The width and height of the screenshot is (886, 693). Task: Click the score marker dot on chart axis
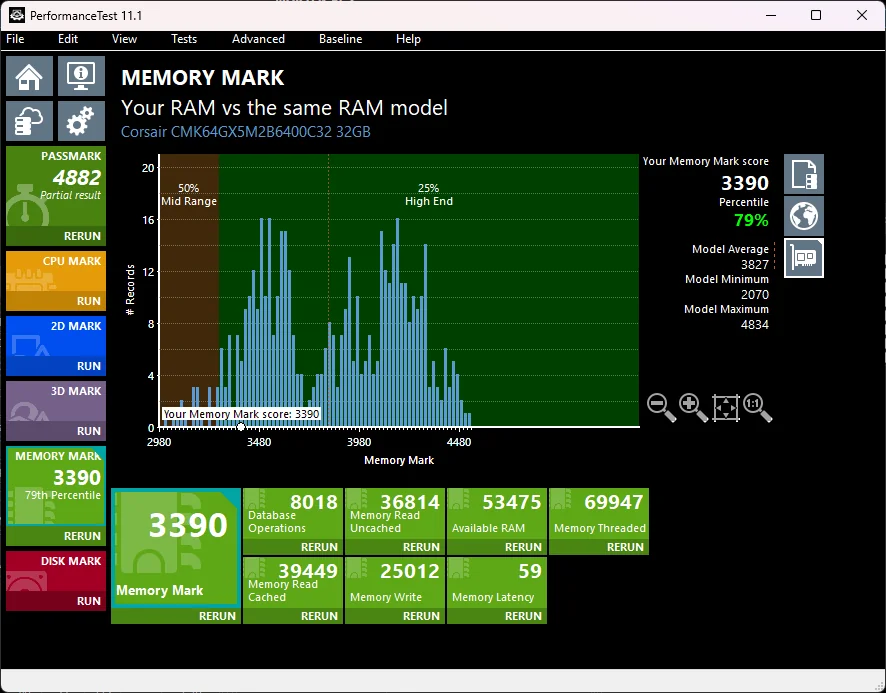tap(241, 427)
